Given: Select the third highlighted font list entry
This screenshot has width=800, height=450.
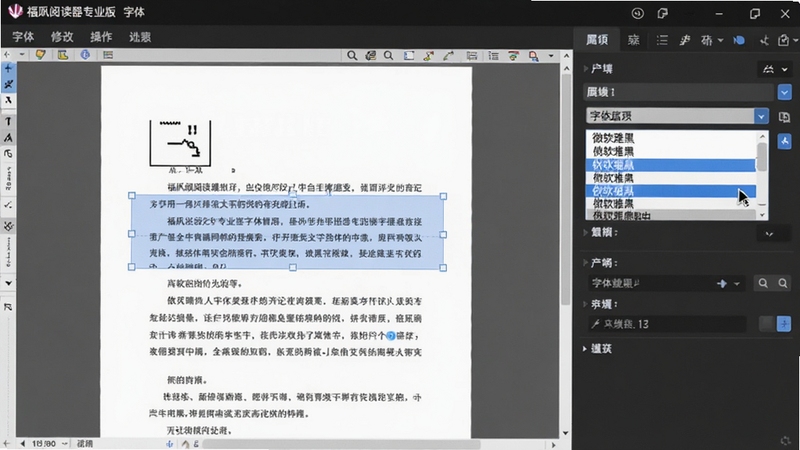Looking at the screenshot, I should 670,165.
